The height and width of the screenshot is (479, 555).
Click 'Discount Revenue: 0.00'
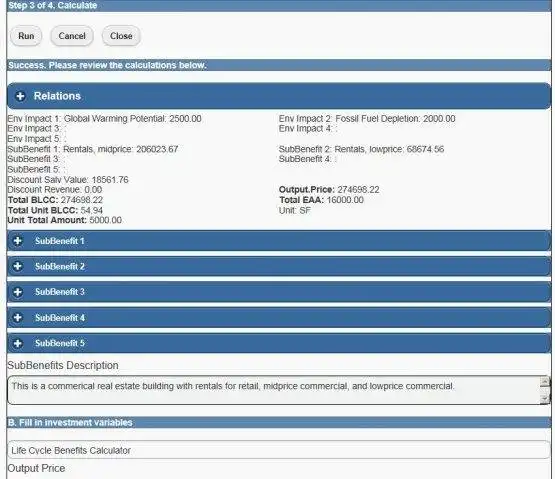pos(55,190)
